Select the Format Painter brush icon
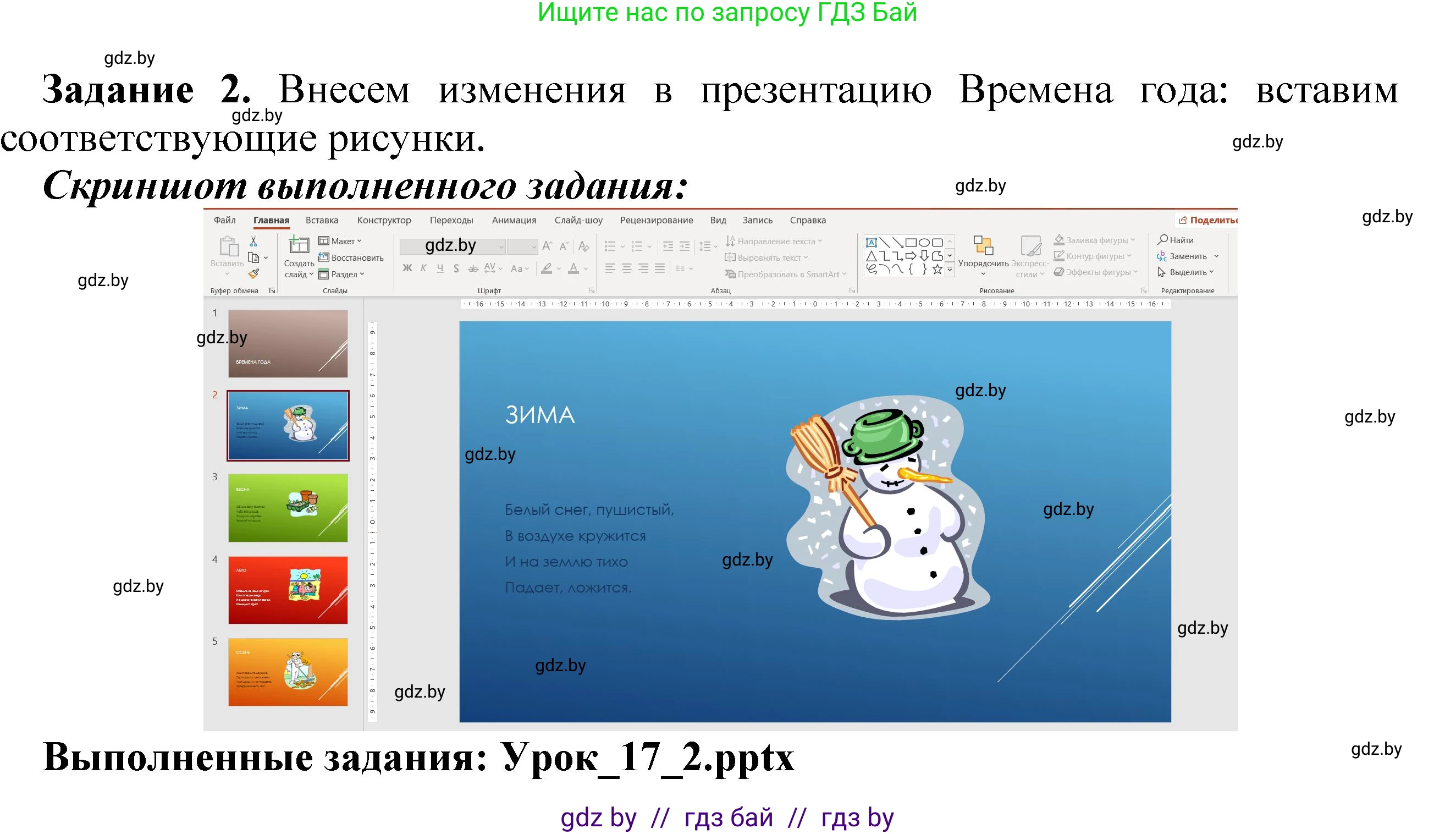 pyautogui.click(x=253, y=274)
